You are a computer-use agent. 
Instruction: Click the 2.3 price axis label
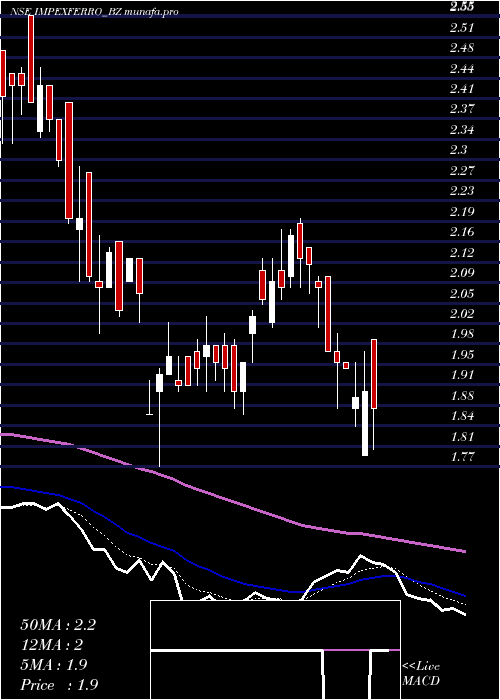(458, 150)
